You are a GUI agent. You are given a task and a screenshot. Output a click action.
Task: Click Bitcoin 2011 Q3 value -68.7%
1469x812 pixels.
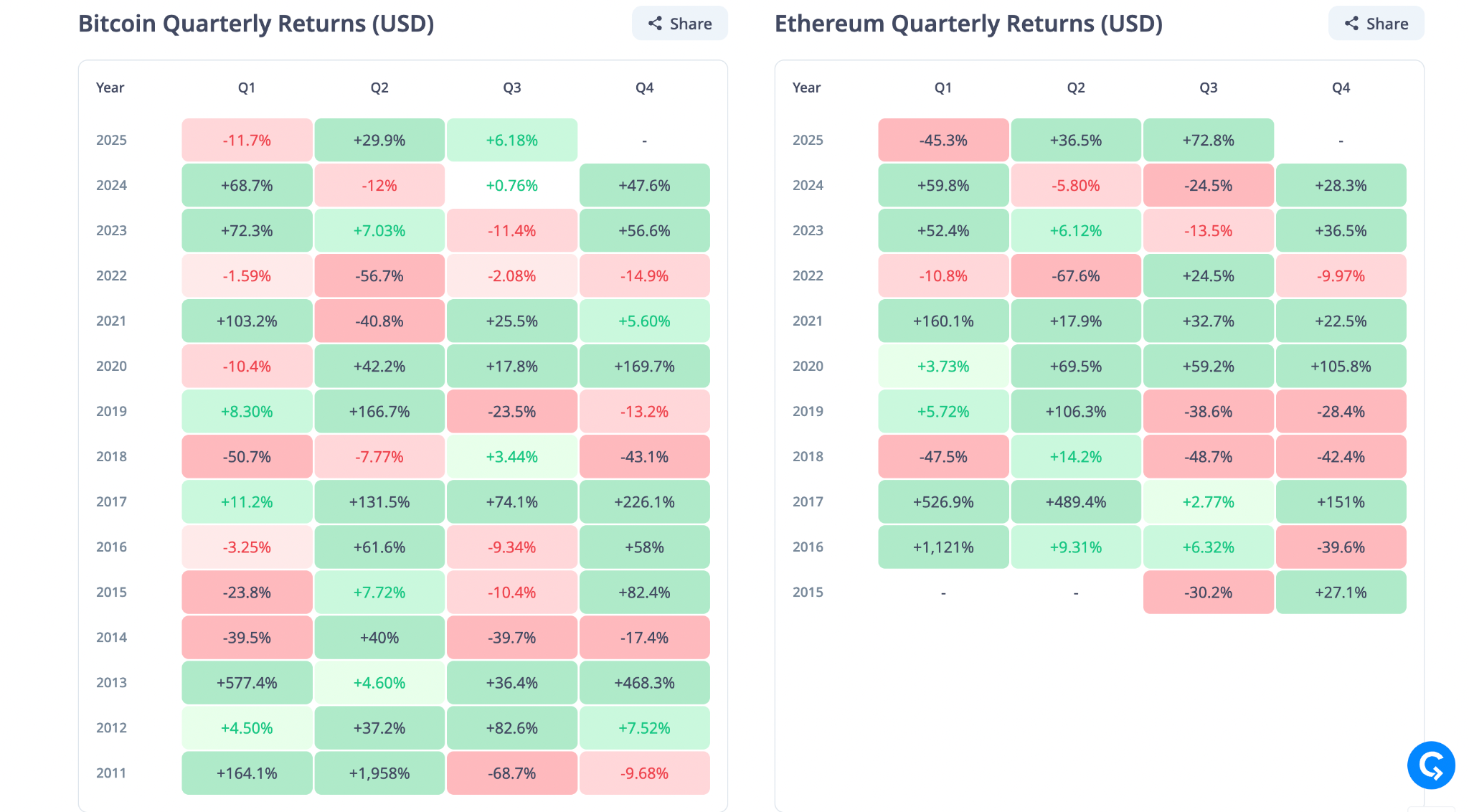[x=512, y=773]
